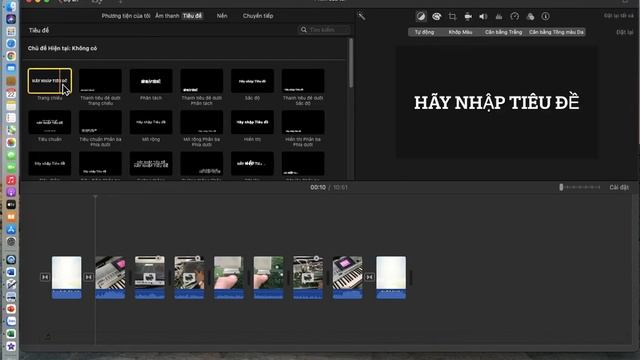Open Calendar showing 22 in the dock
Viewport: 640px width, 360px height.
(11, 93)
